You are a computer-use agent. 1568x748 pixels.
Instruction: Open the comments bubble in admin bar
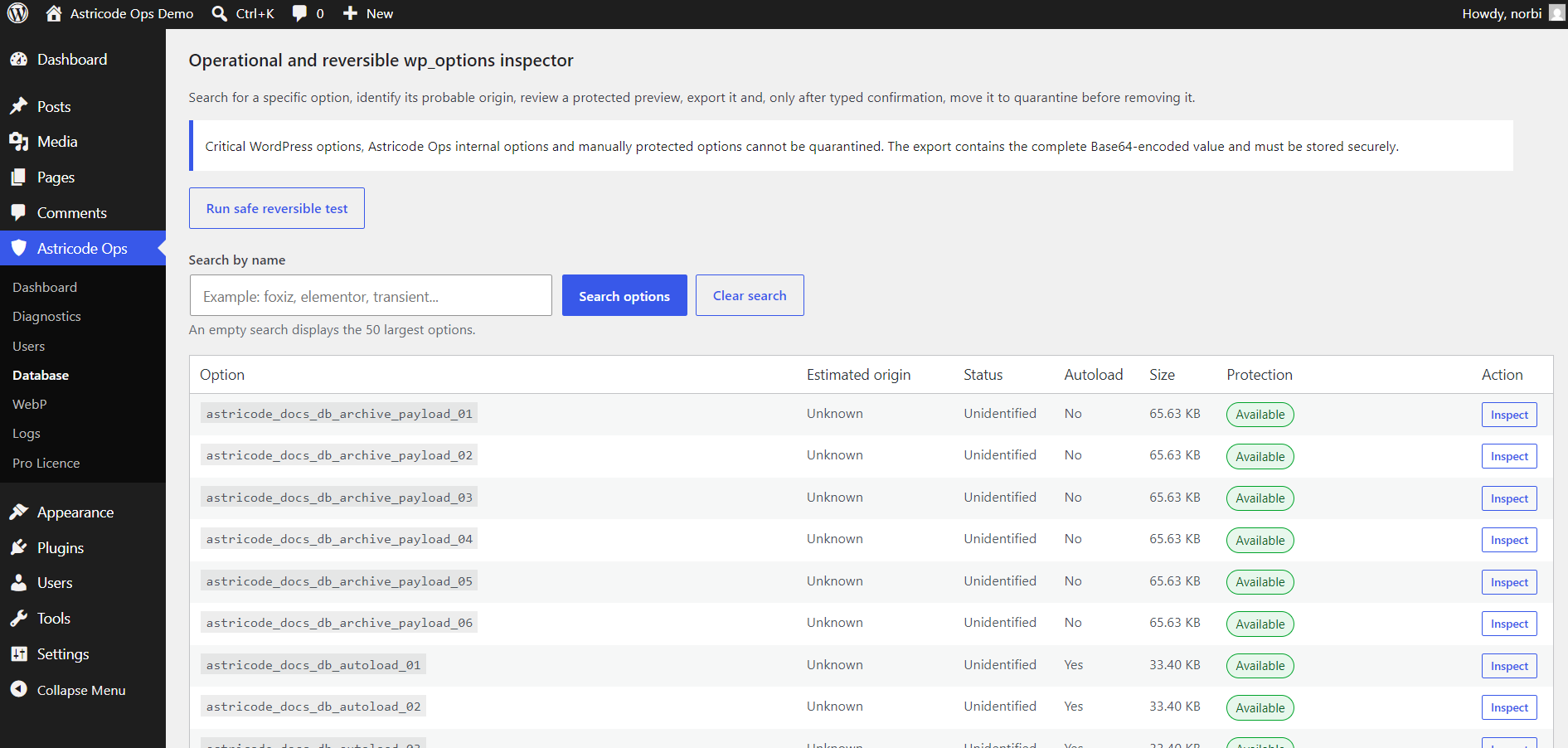point(299,13)
